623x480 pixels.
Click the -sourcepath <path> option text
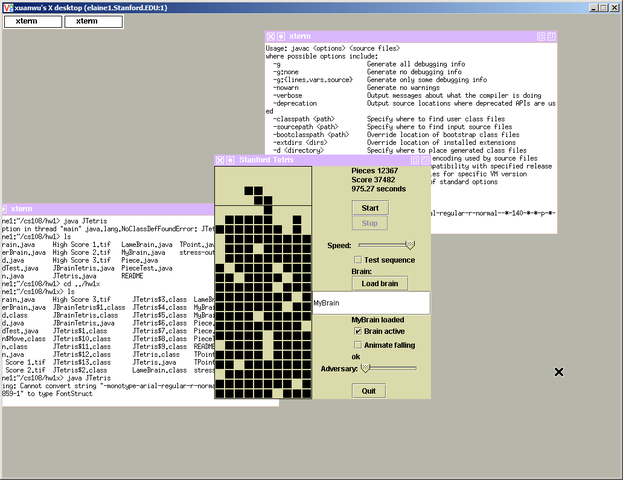coord(306,127)
